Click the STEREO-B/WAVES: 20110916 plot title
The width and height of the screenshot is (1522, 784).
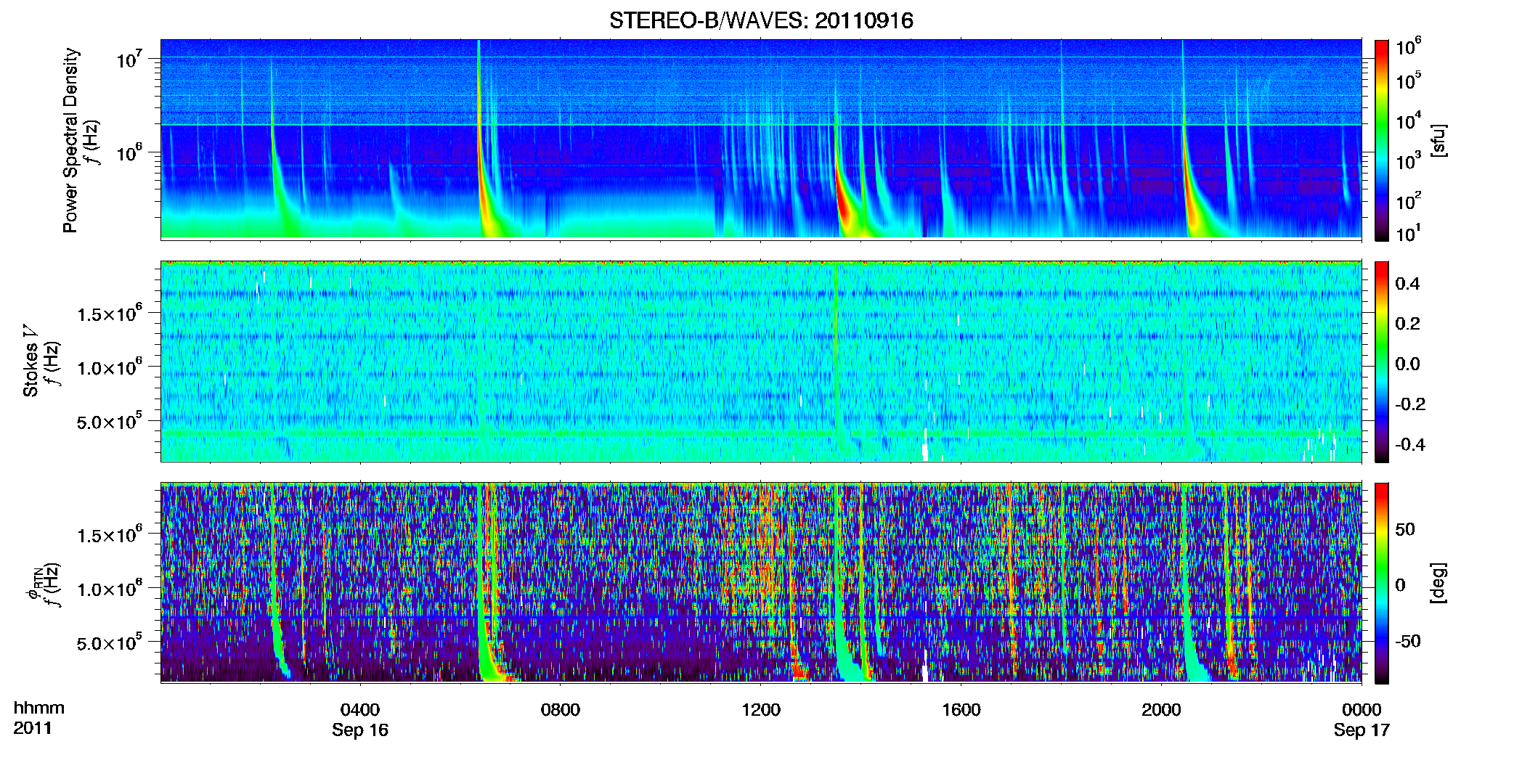pyautogui.click(x=761, y=20)
